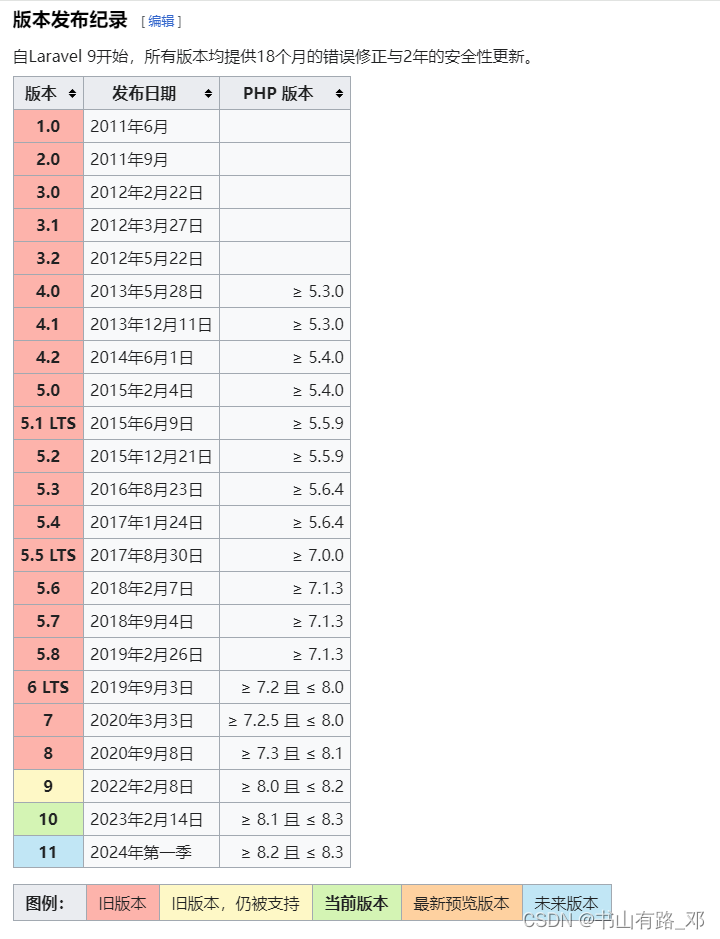Click release date 2012年2月22日

146,192
